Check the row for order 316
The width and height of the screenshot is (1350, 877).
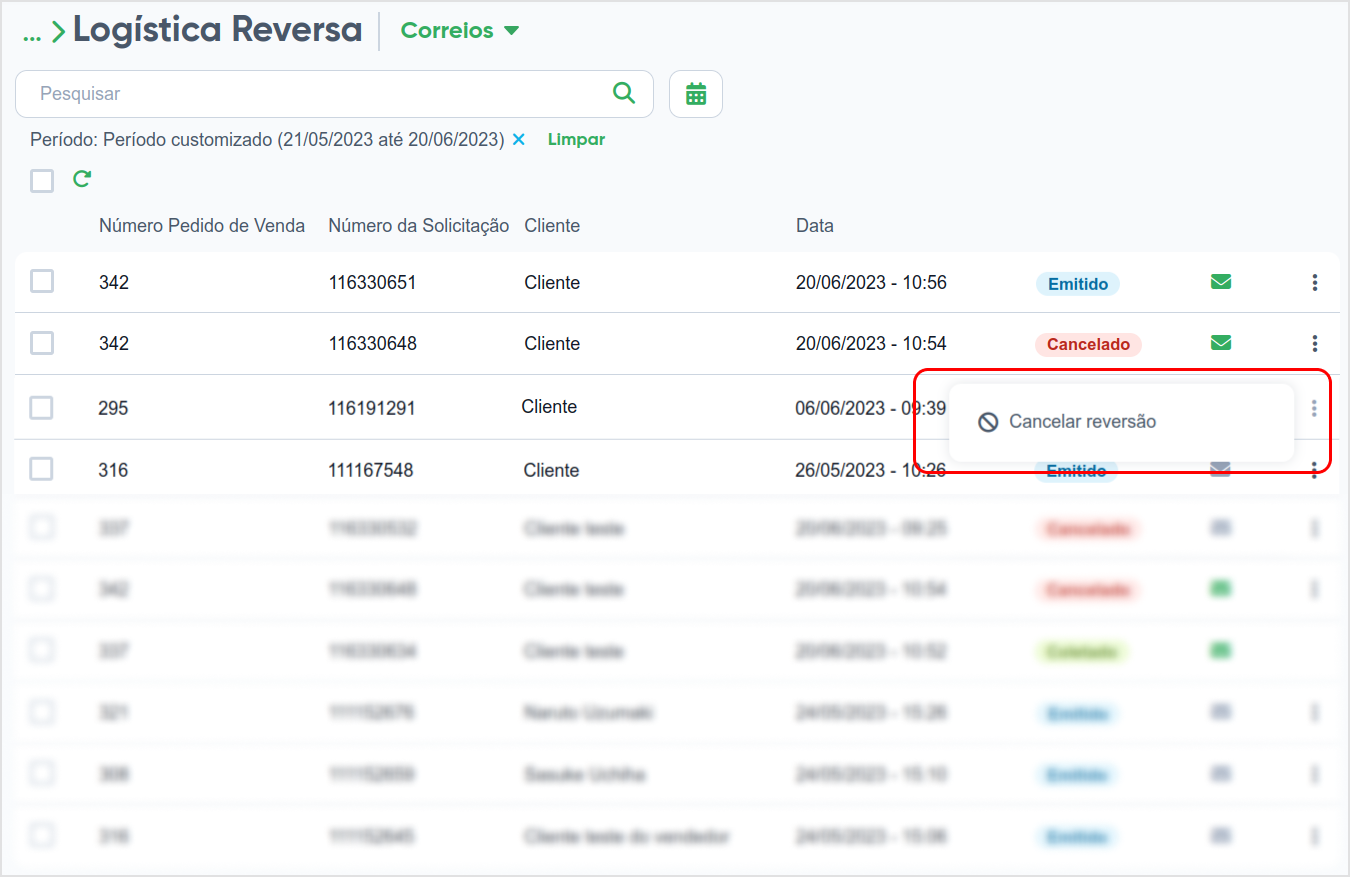42,469
